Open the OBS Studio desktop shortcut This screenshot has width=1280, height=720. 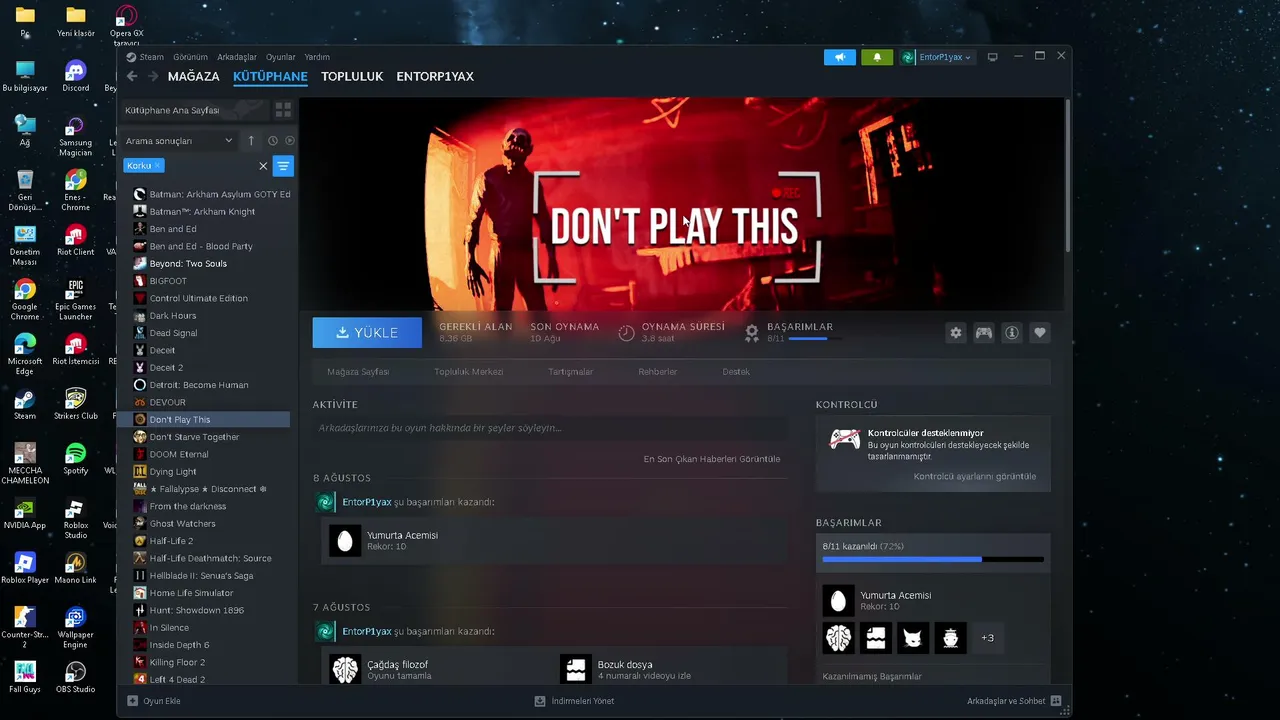coord(75,678)
